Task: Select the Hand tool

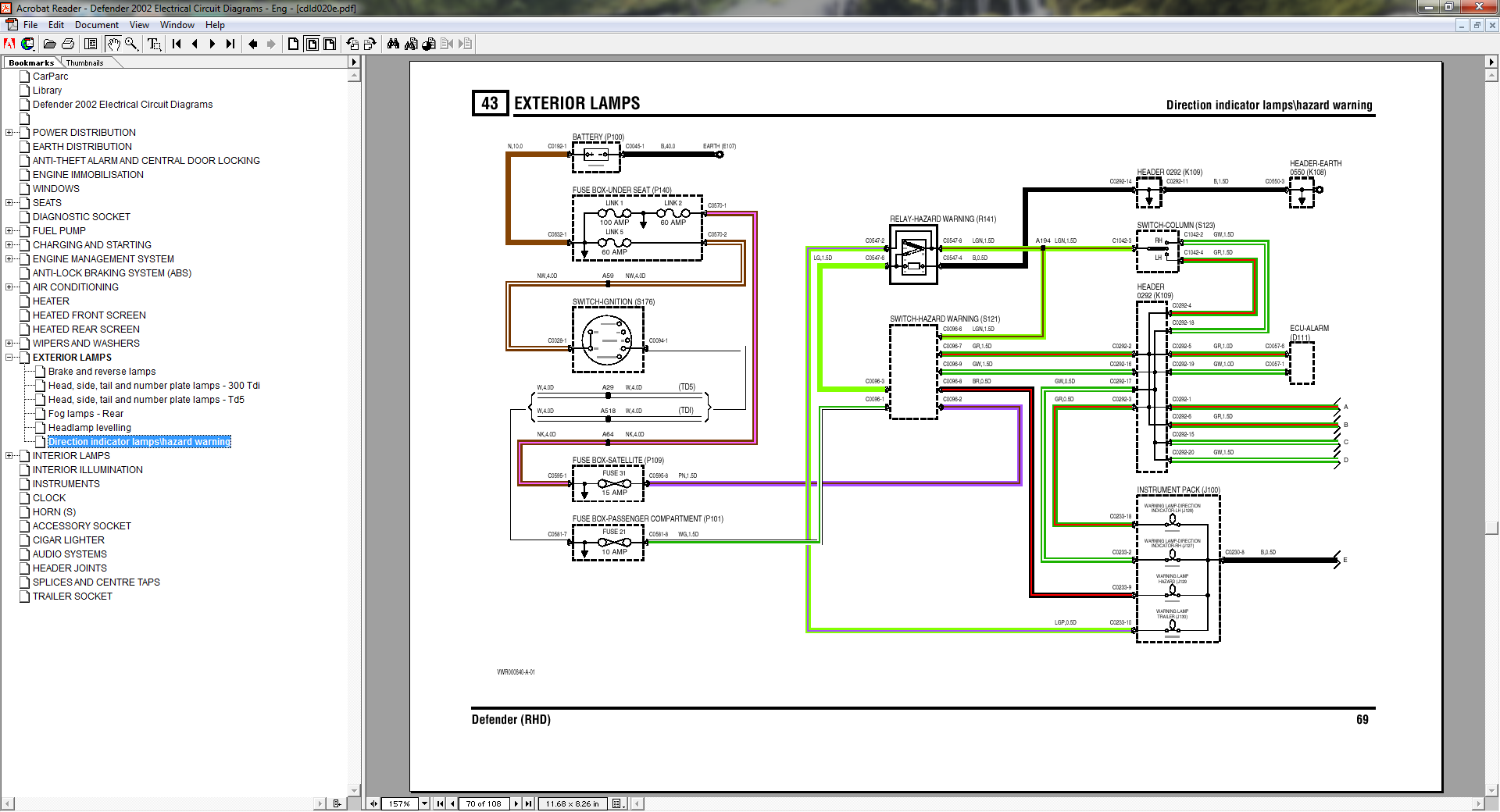Action: pos(113,44)
